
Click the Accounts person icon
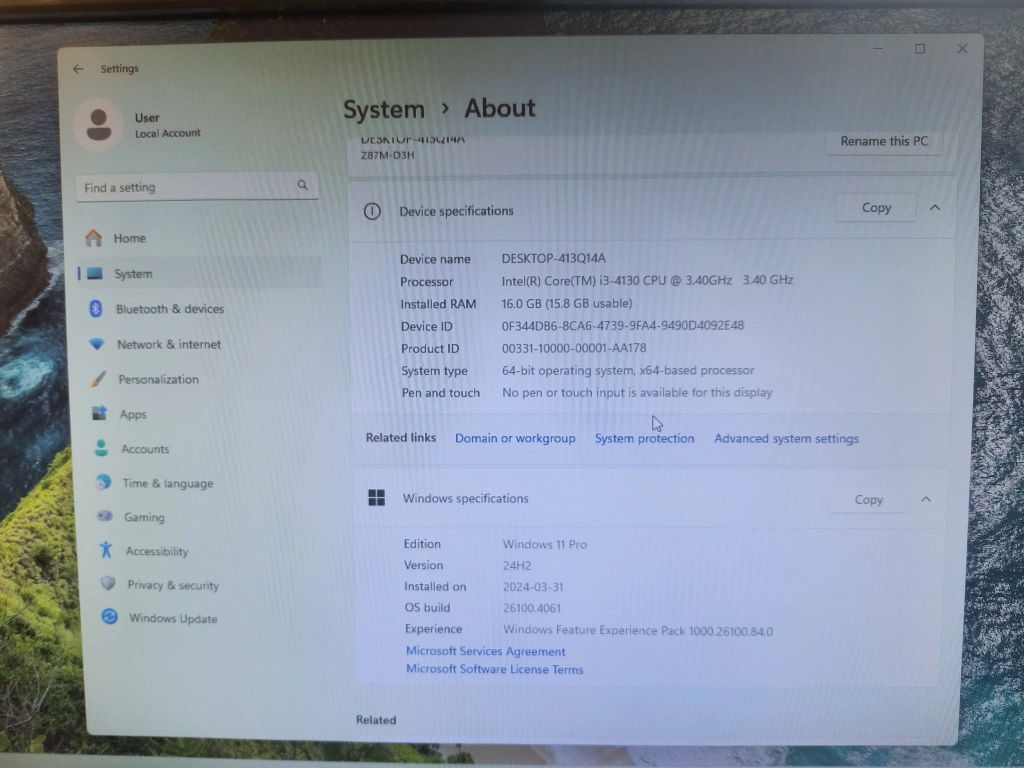tap(101, 448)
